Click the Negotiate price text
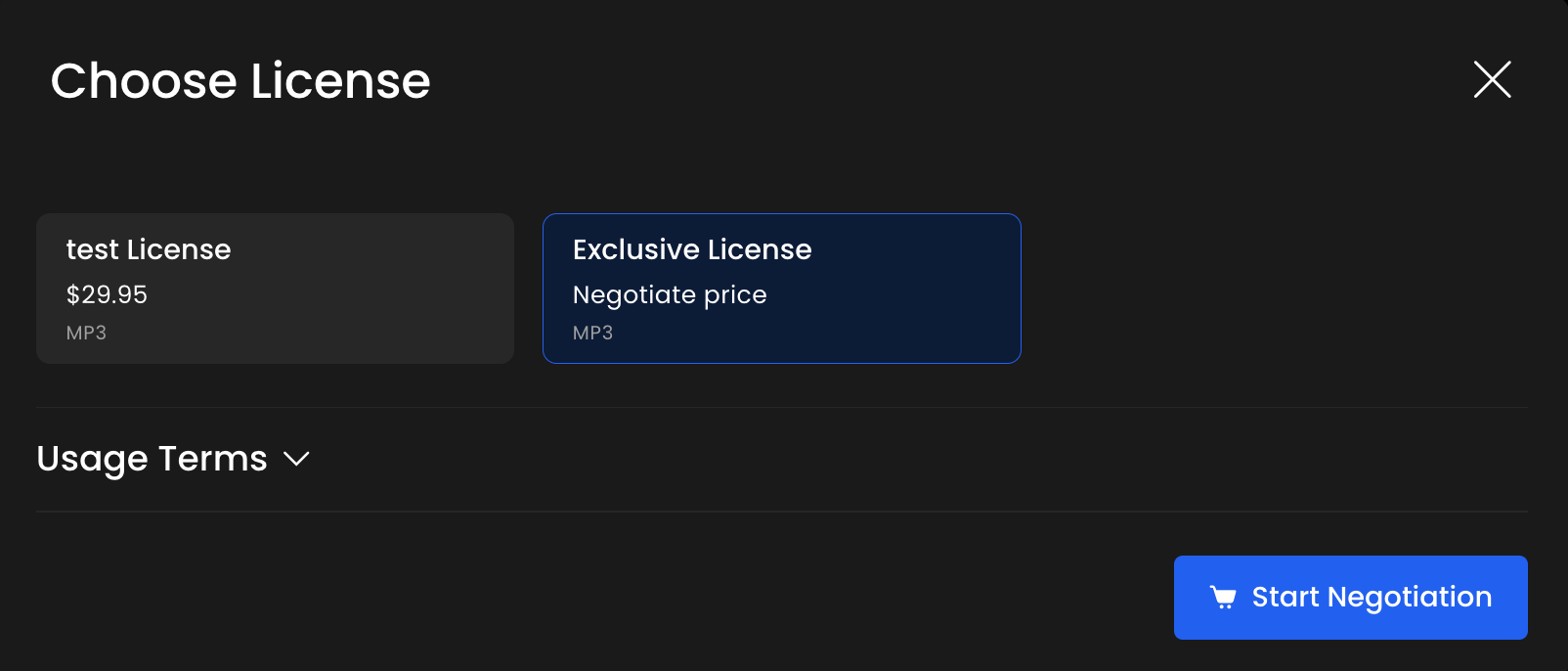1568x671 pixels. (x=670, y=294)
